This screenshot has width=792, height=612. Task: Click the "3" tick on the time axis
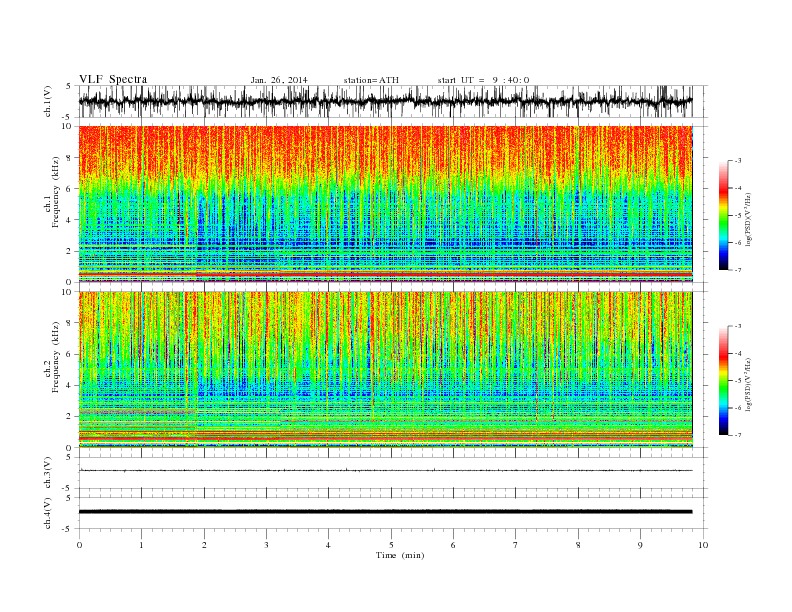click(266, 545)
